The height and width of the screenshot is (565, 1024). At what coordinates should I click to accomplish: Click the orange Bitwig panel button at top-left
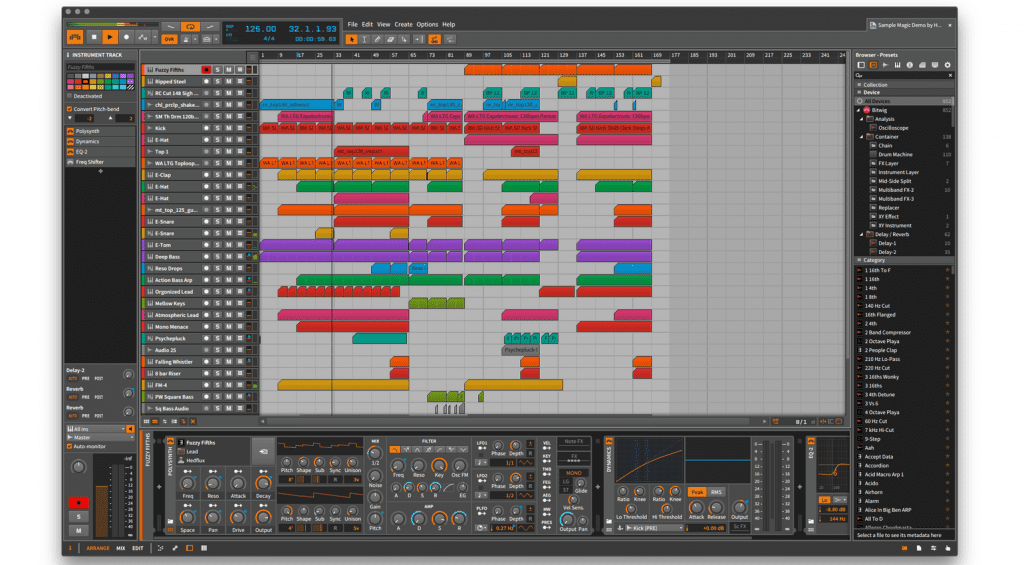(x=75, y=38)
